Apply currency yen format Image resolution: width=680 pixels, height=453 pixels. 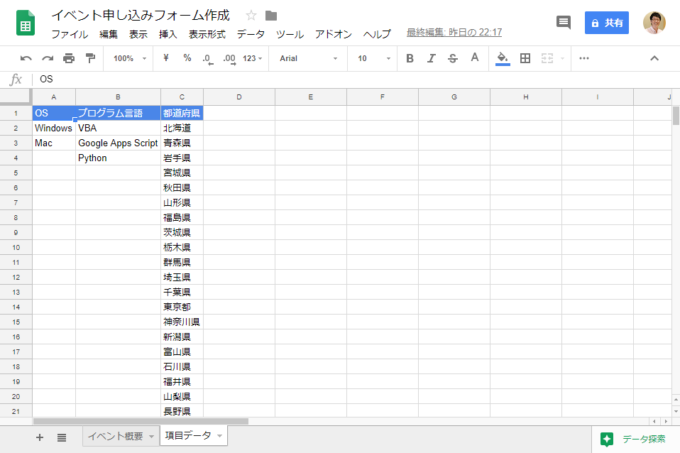tap(165, 59)
